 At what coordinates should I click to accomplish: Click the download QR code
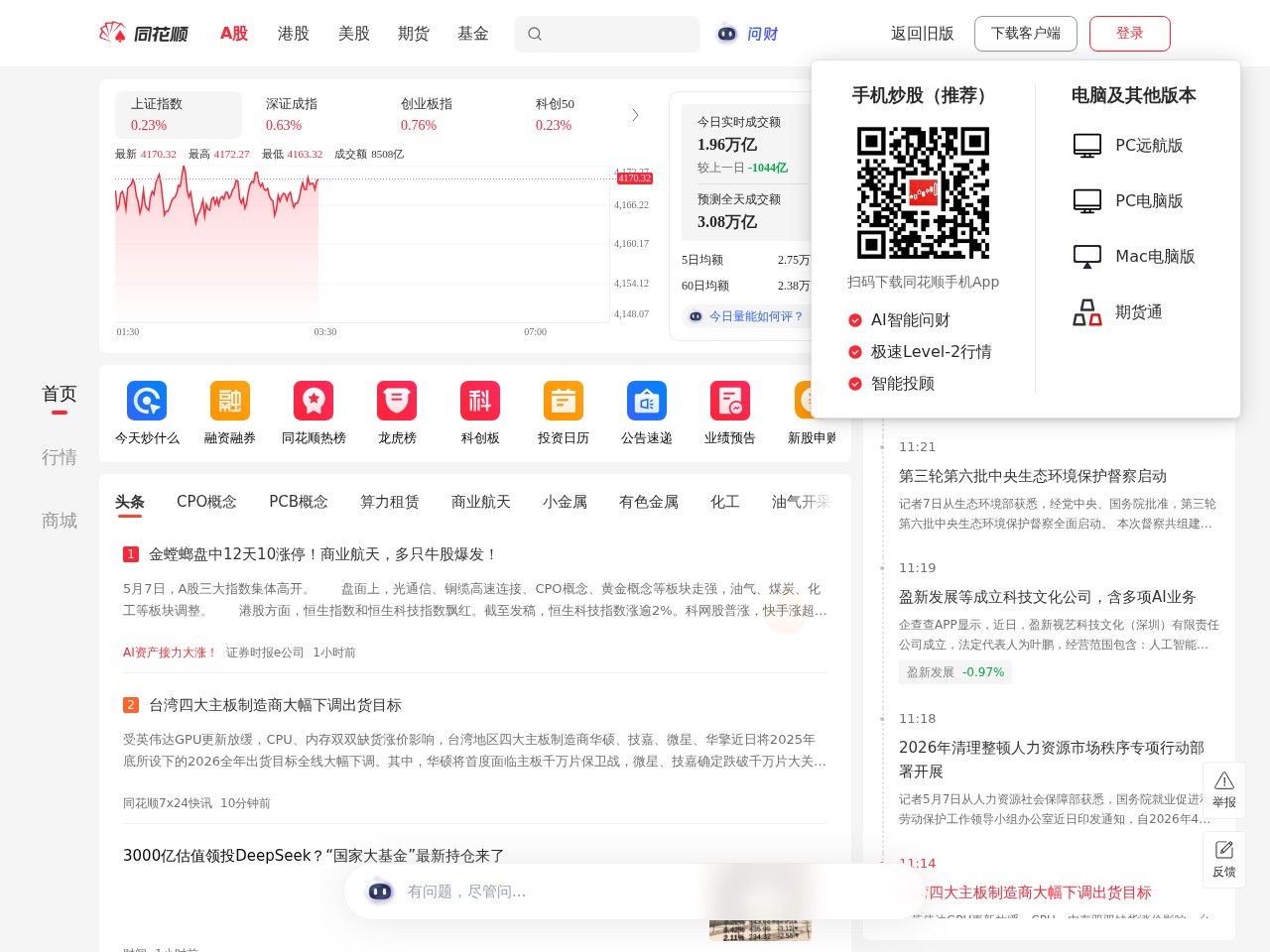pyautogui.click(x=923, y=192)
